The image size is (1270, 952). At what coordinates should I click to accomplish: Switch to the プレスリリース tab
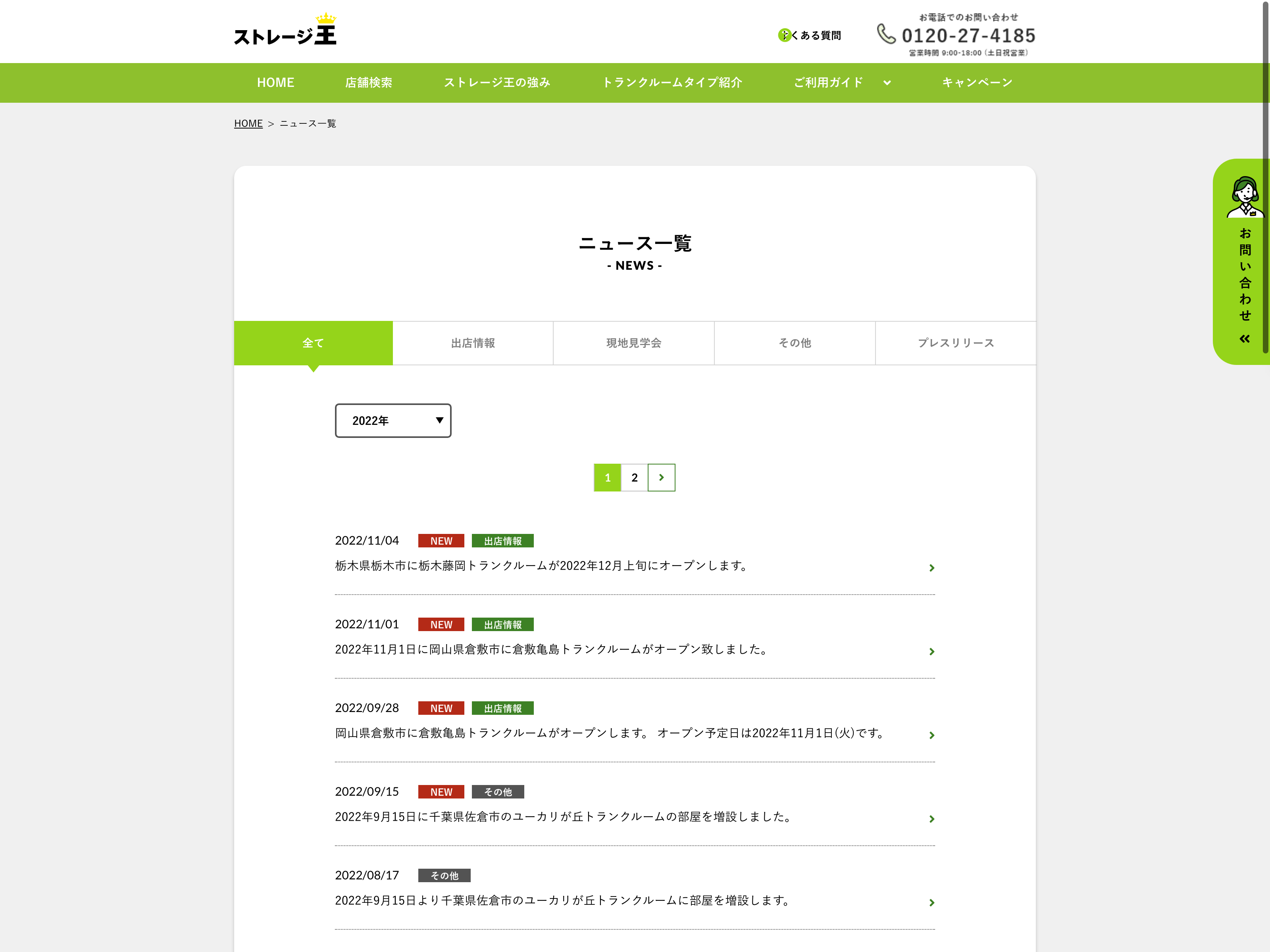pyautogui.click(x=955, y=343)
